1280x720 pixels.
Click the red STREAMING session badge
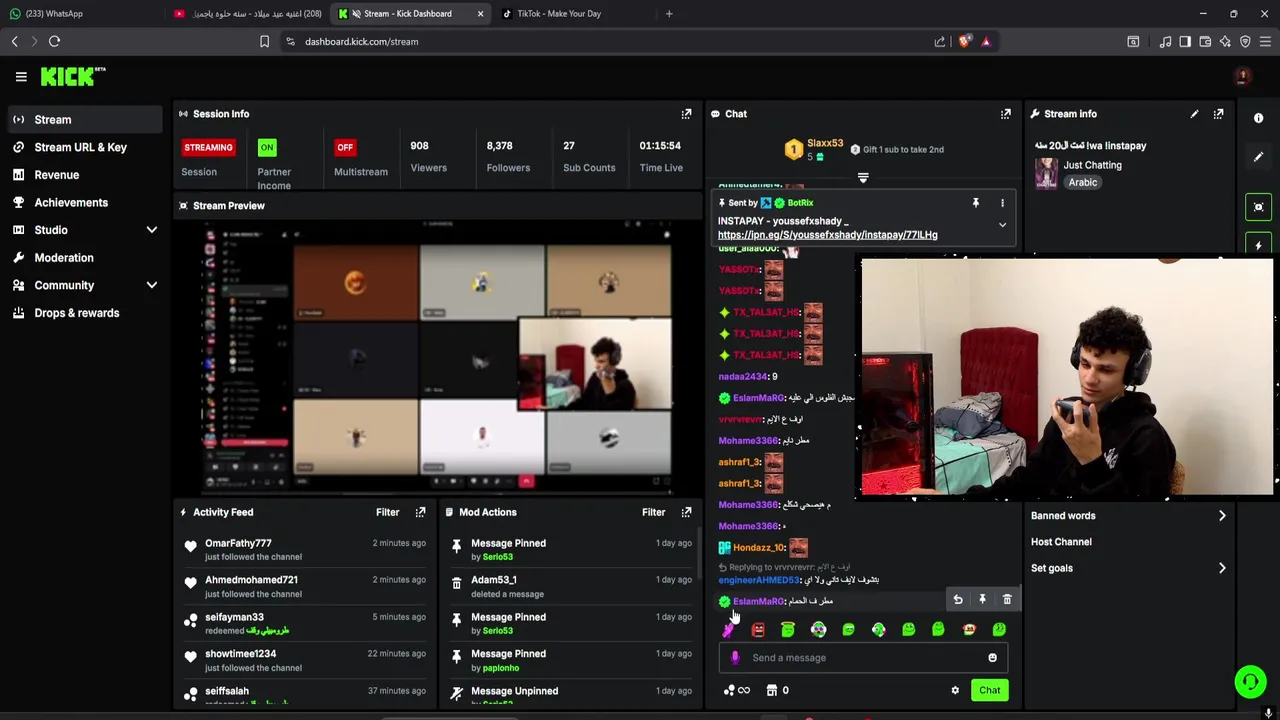(x=208, y=147)
